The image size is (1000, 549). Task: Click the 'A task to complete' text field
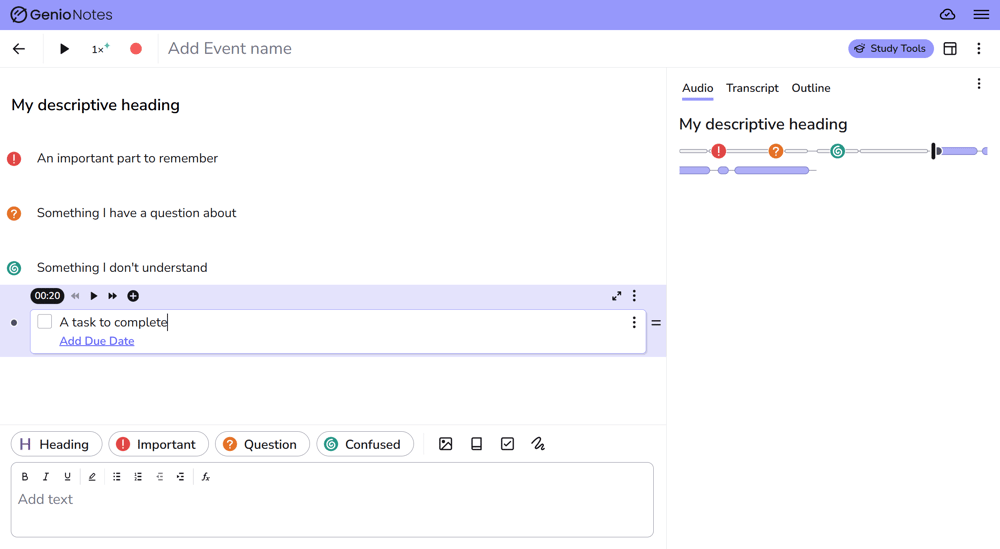[114, 322]
